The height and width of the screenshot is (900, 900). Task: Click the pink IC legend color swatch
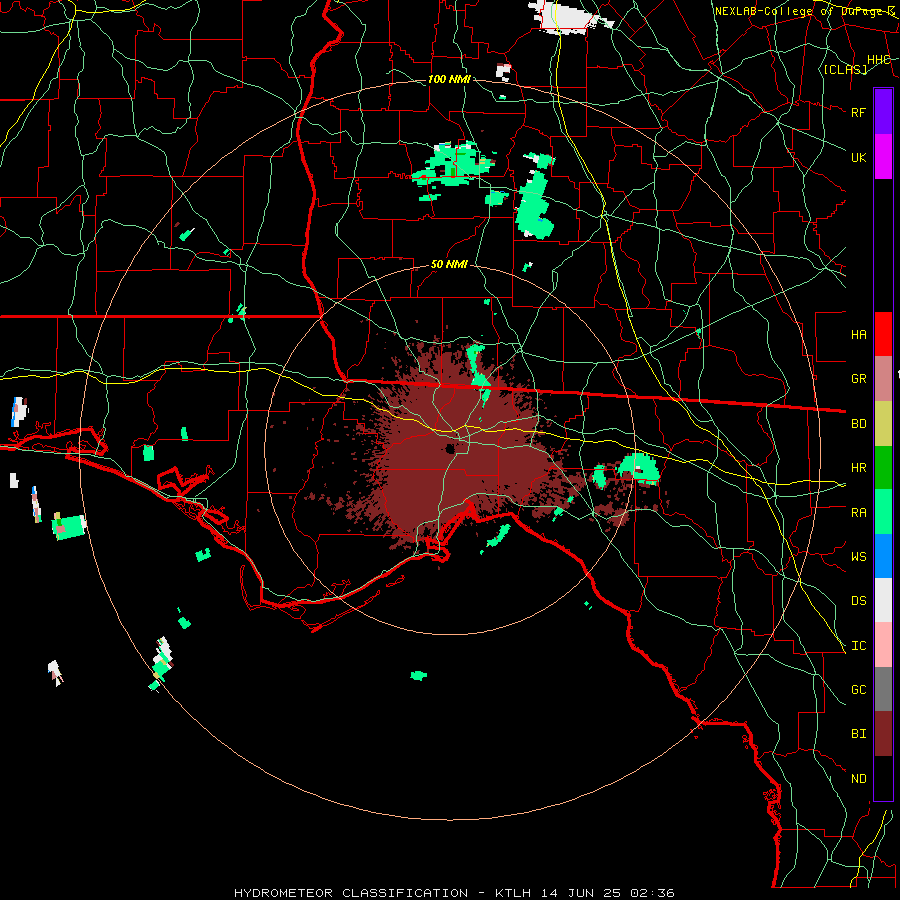coord(883,645)
